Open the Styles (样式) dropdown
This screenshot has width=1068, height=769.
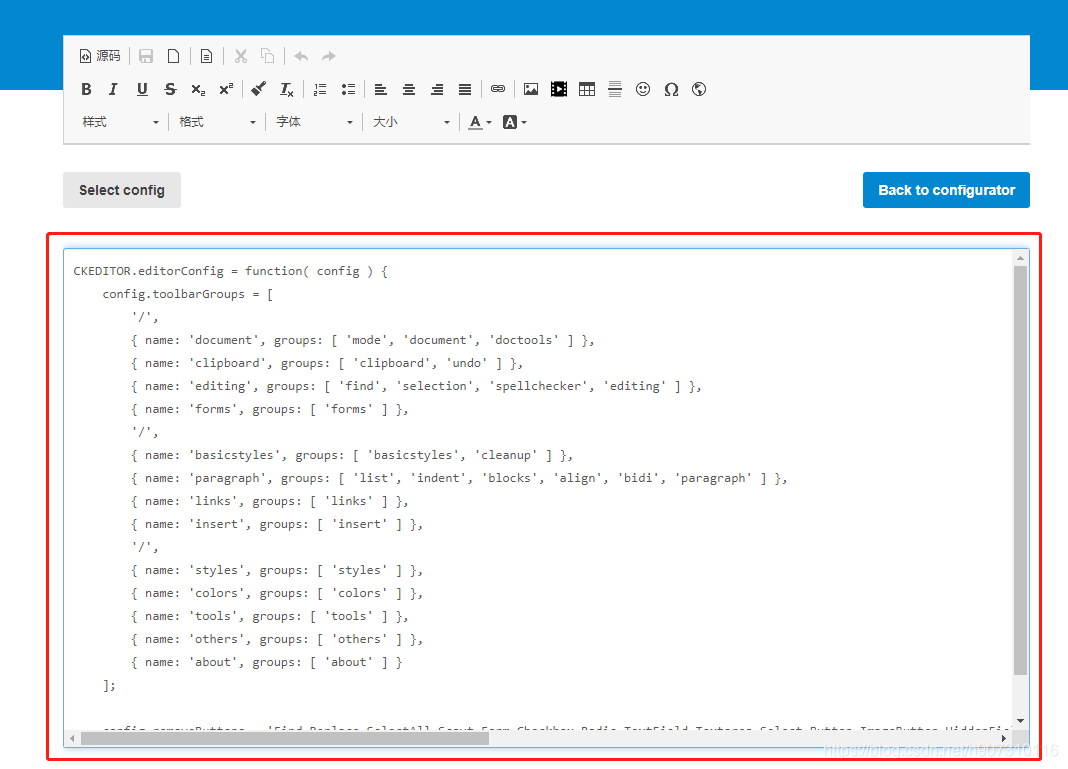tap(121, 122)
